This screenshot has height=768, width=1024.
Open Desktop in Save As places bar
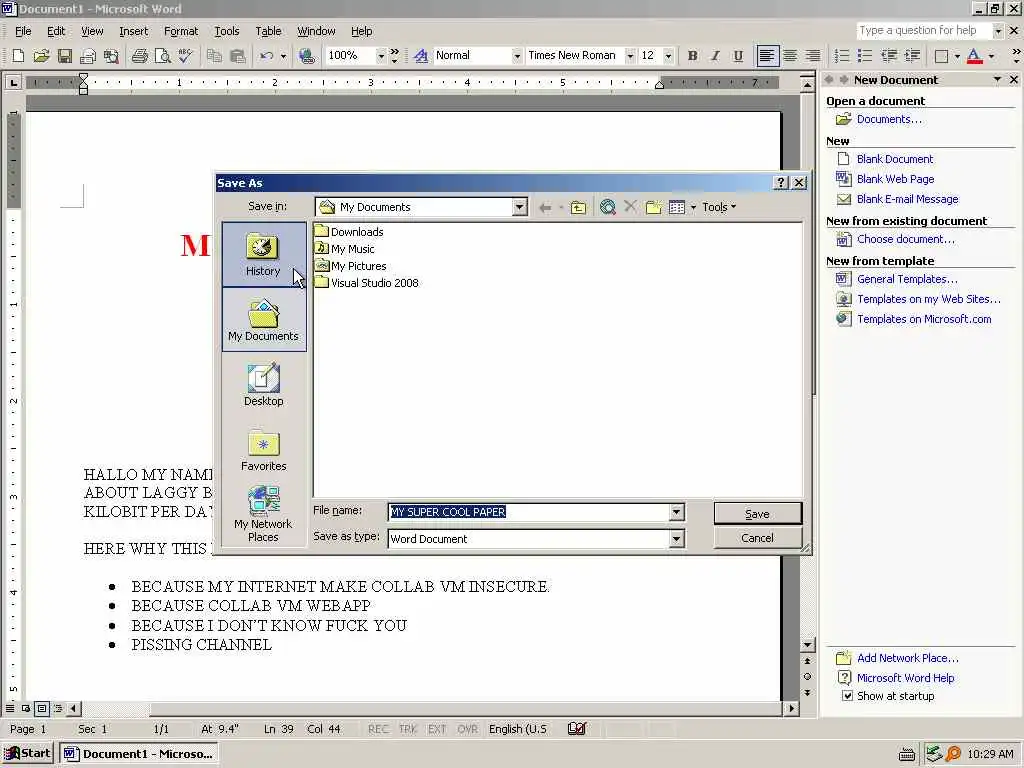(263, 385)
